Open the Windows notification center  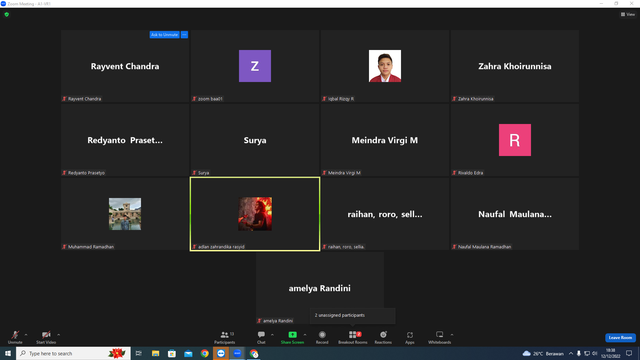click(629, 353)
